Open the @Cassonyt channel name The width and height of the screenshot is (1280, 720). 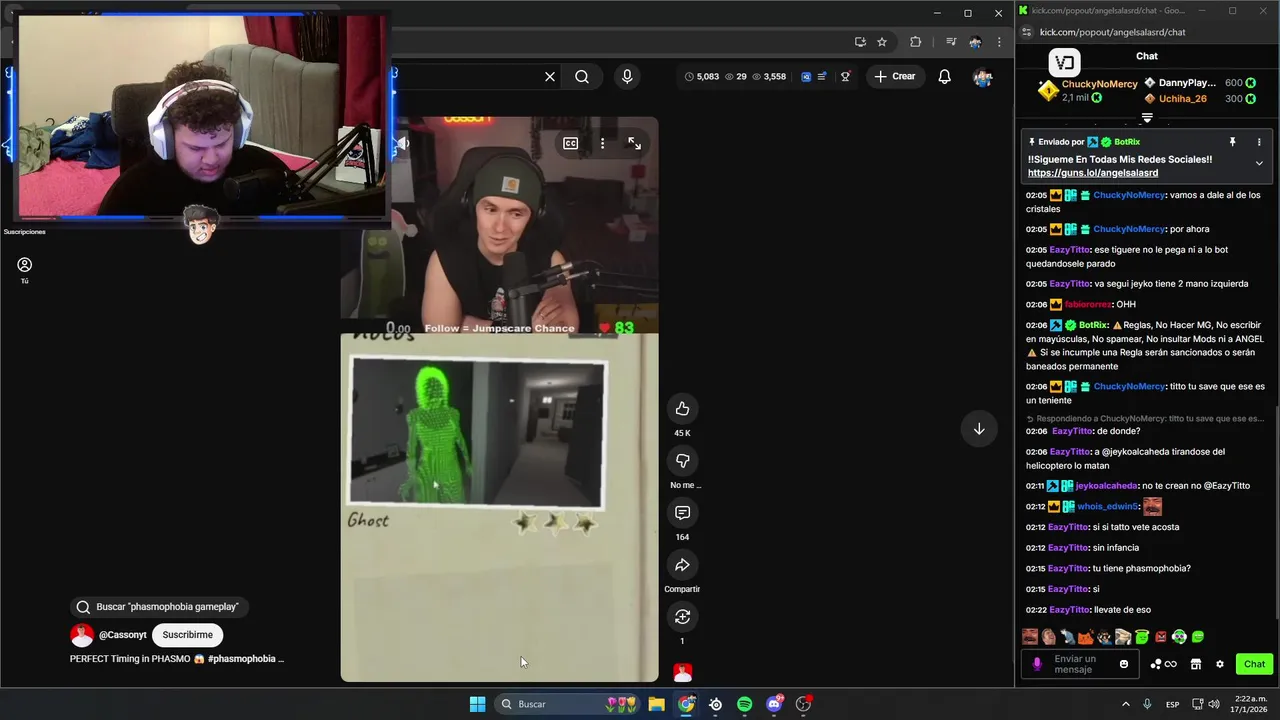pos(122,635)
